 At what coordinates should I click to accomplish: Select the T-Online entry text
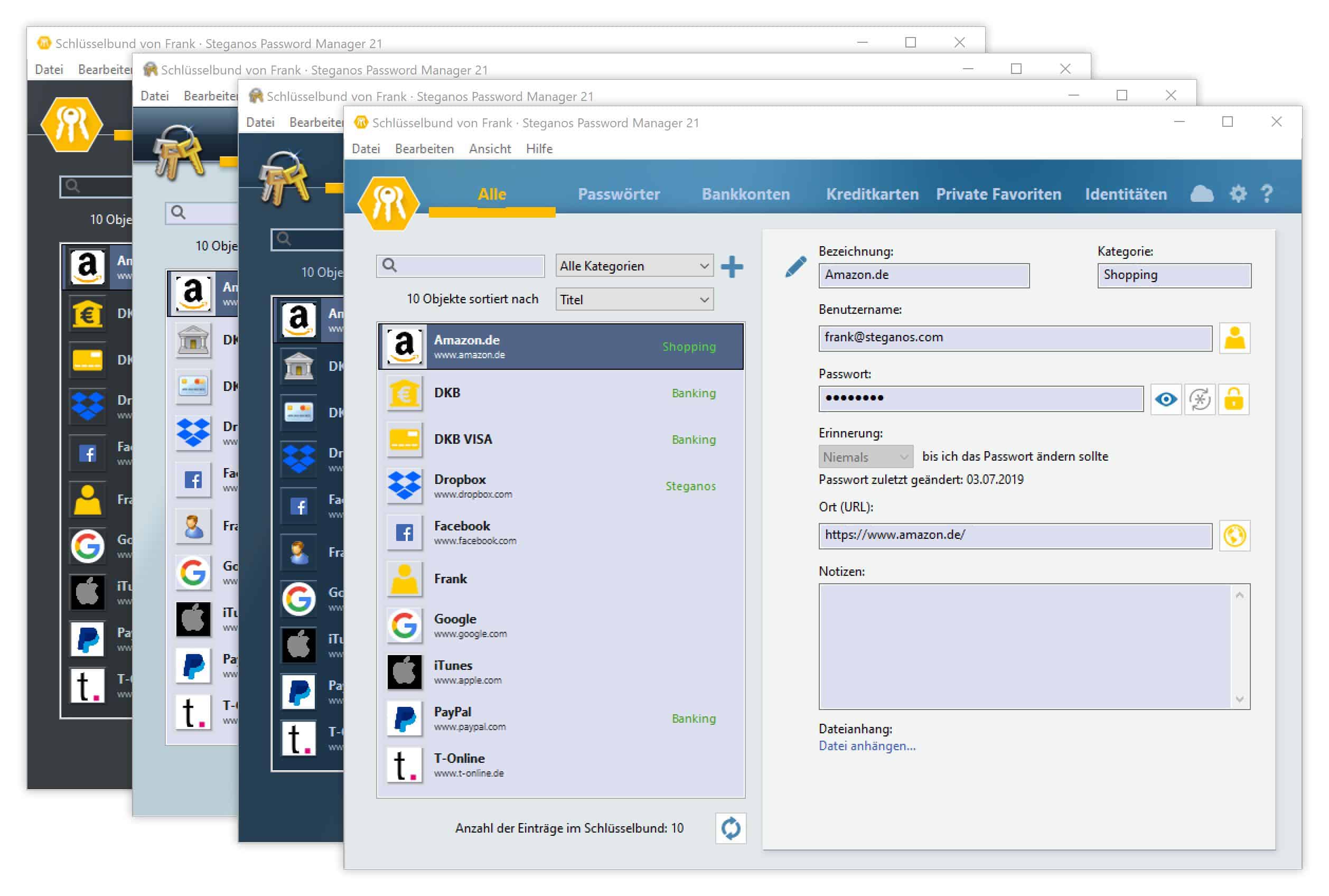pos(459,758)
